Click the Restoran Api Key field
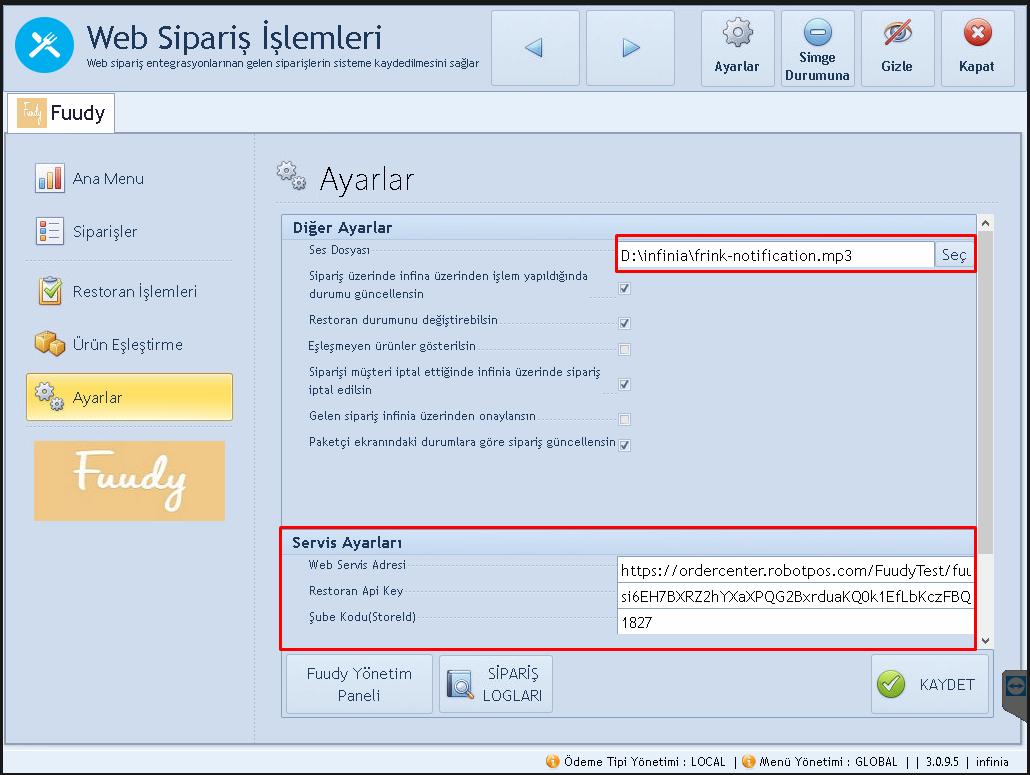The image size is (1030, 775). click(x=795, y=596)
